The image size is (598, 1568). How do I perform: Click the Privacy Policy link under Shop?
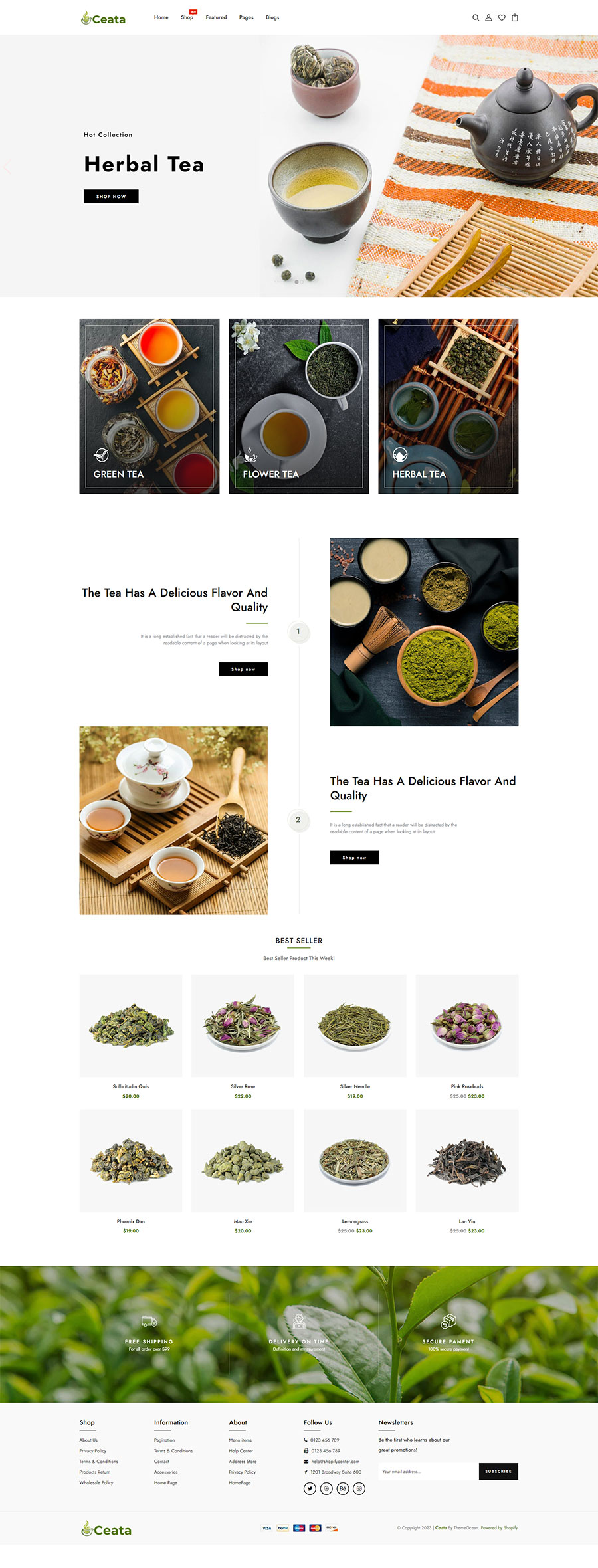(93, 1451)
